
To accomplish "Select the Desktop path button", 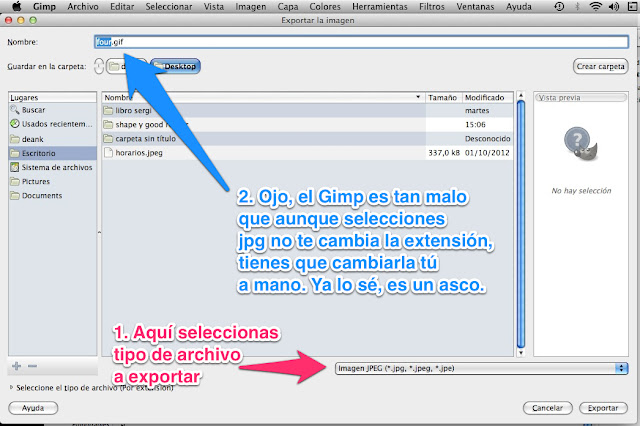I will (176, 66).
